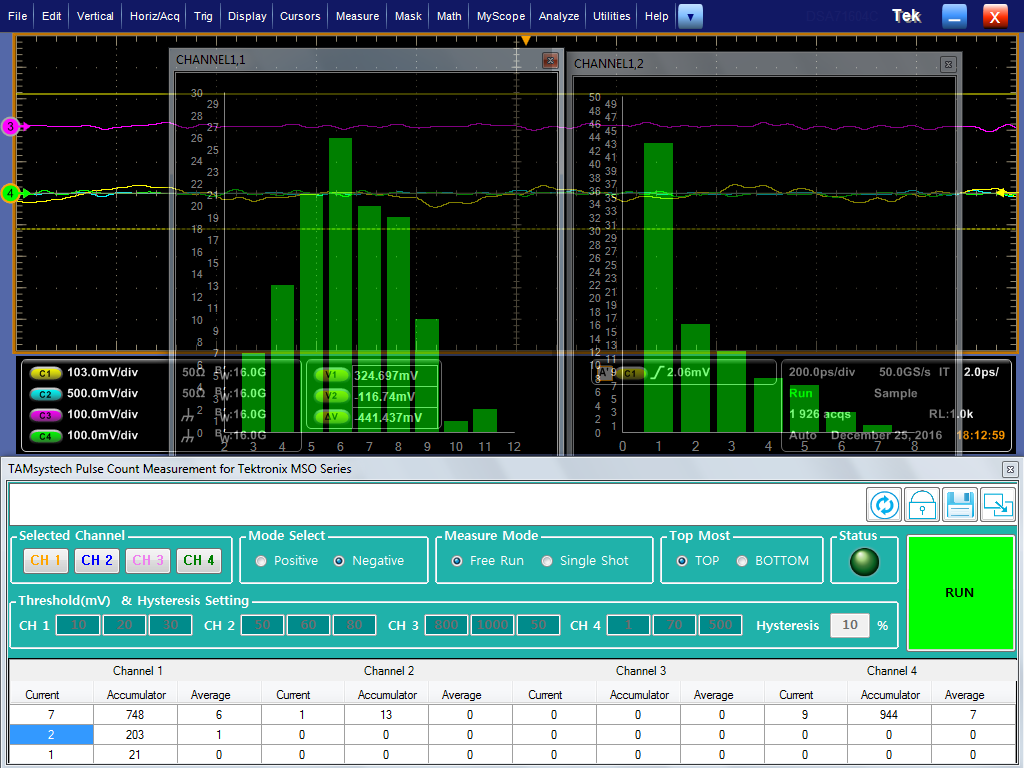Choose Free Run measure mode
Image resolution: width=1024 pixels, height=768 pixels.
457,561
